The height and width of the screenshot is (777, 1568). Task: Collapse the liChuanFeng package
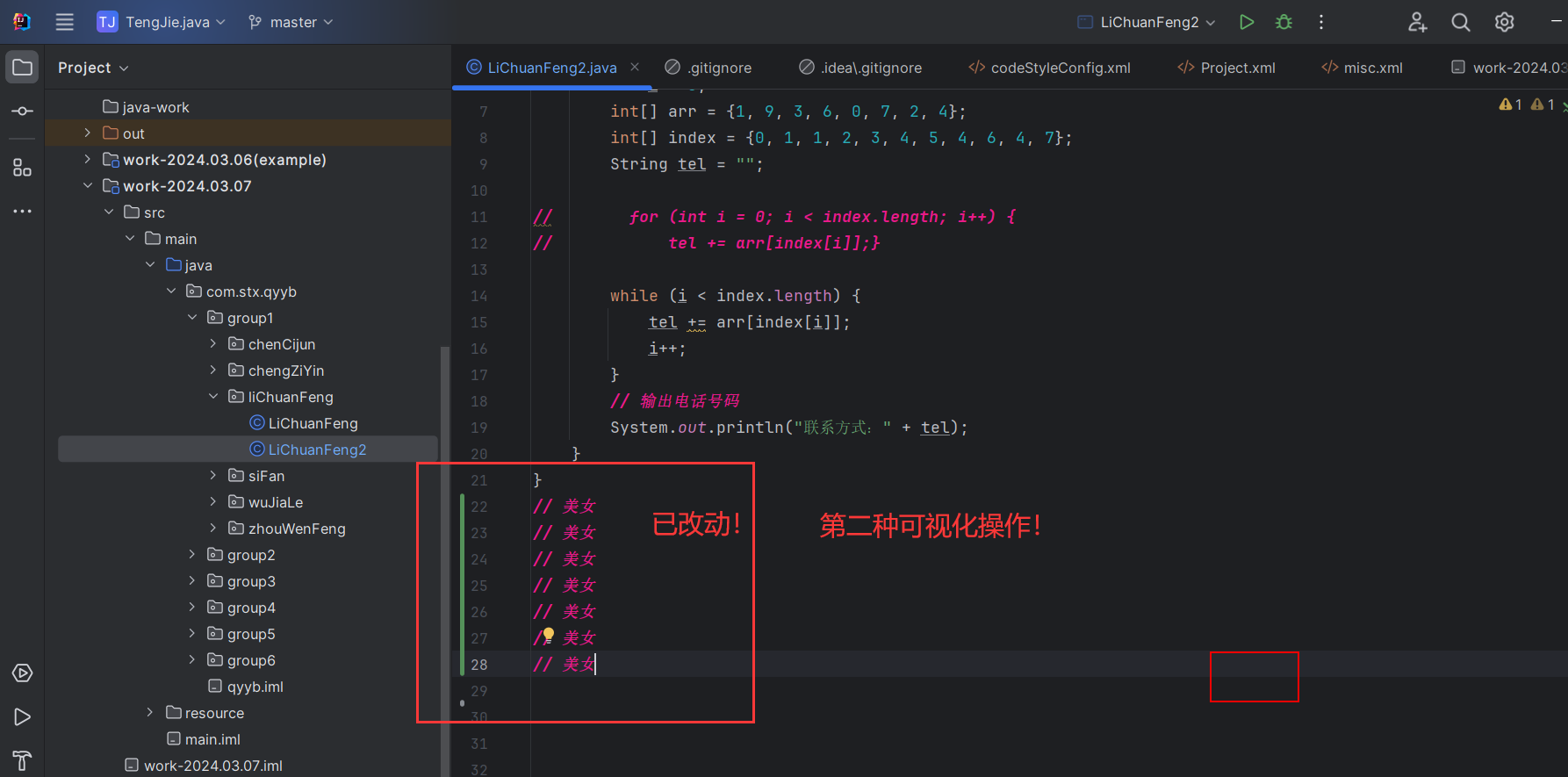[213, 396]
